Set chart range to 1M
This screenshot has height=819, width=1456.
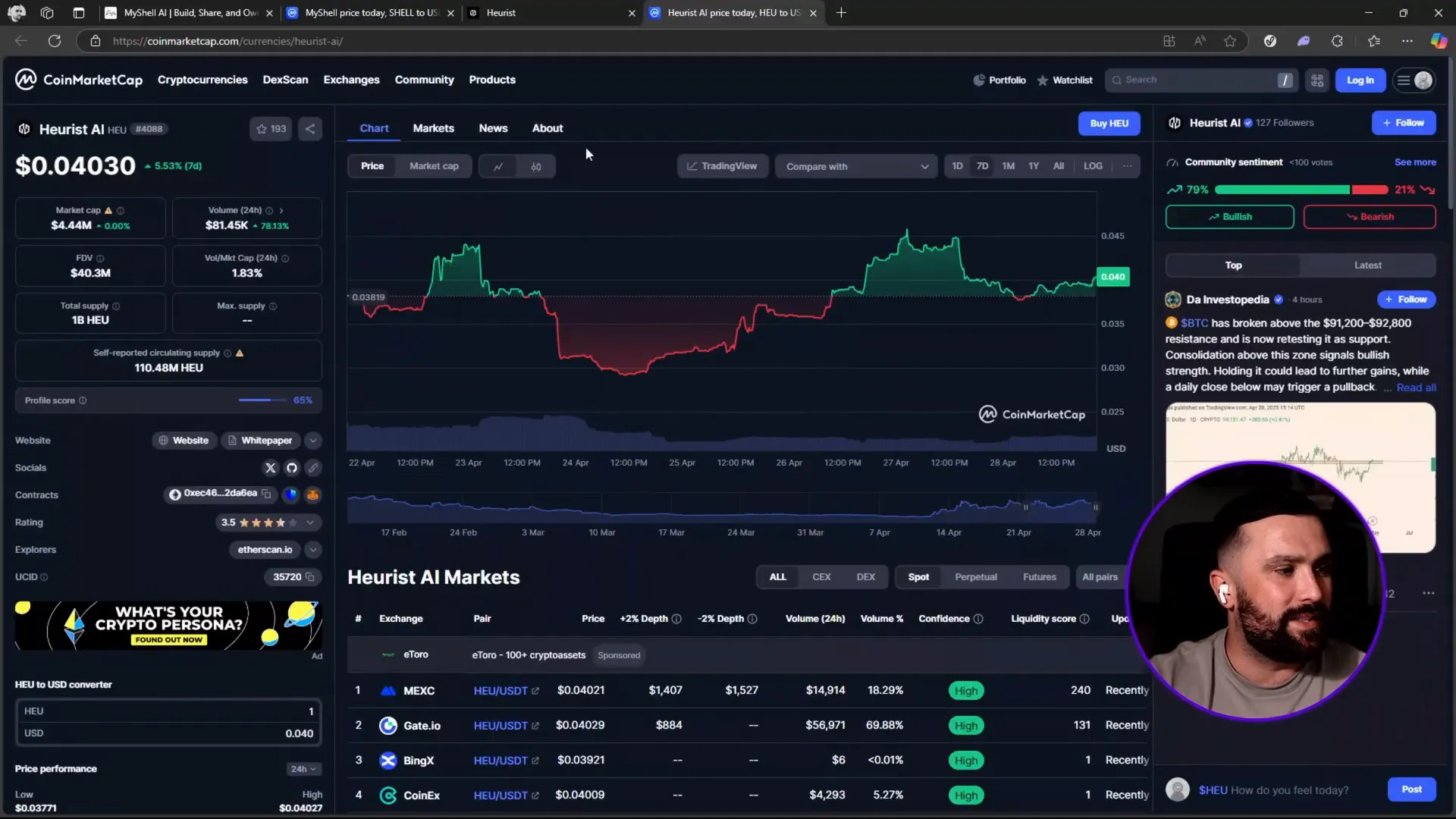pos(1009,166)
